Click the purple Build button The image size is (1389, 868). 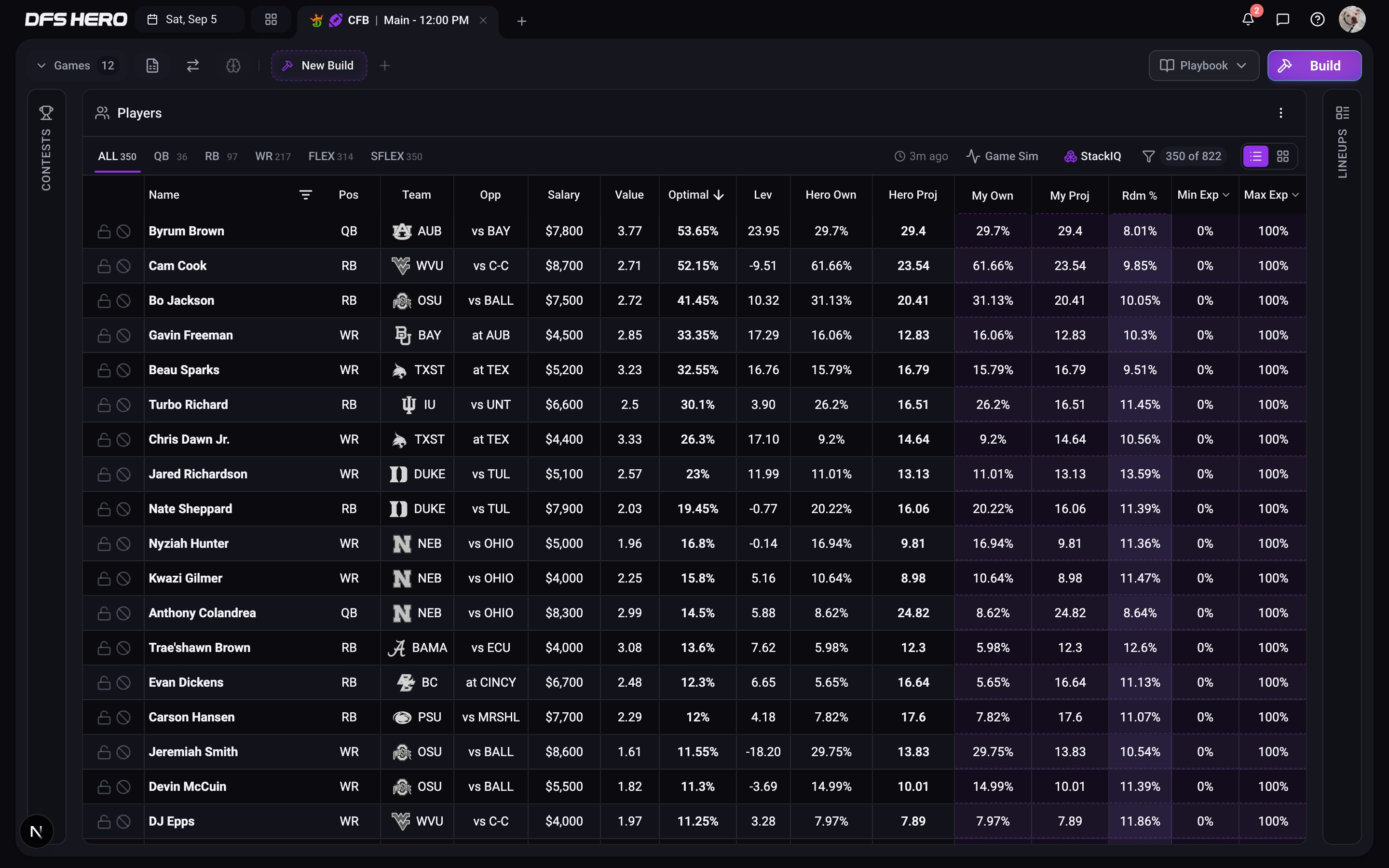pyautogui.click(x=1314, y=66)
